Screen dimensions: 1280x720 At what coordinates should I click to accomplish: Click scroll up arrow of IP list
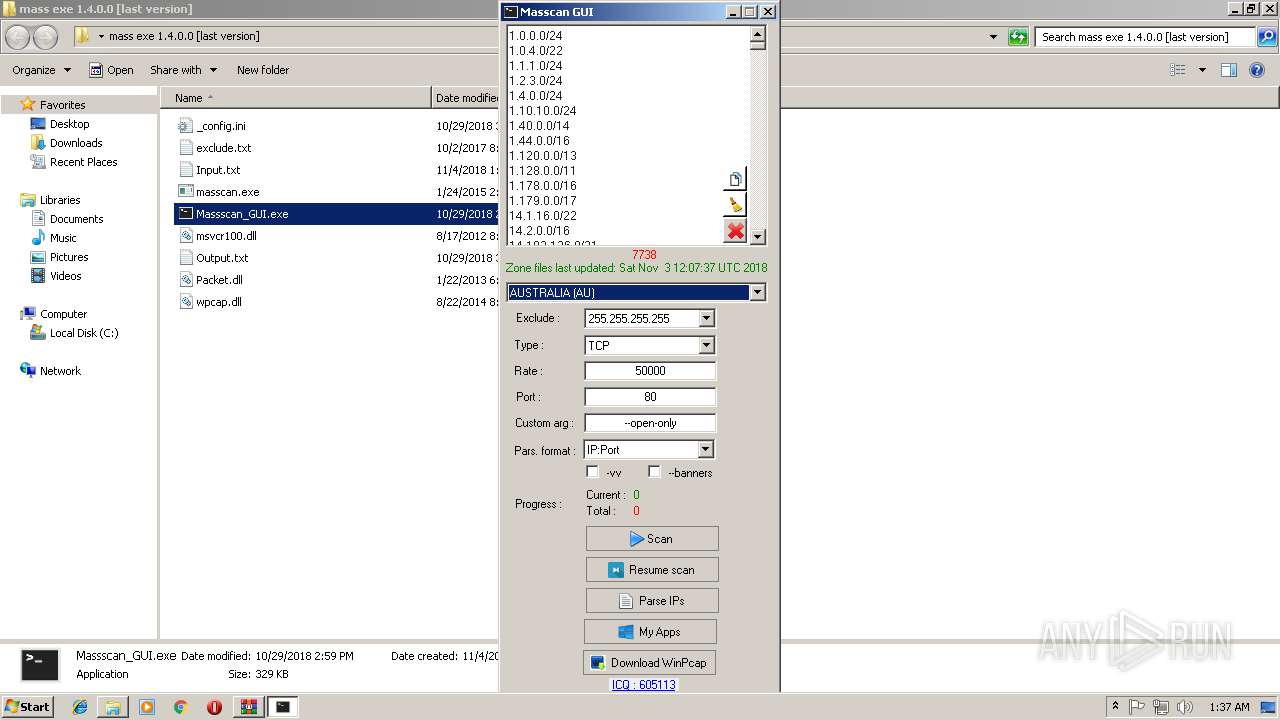pos(757,34)
